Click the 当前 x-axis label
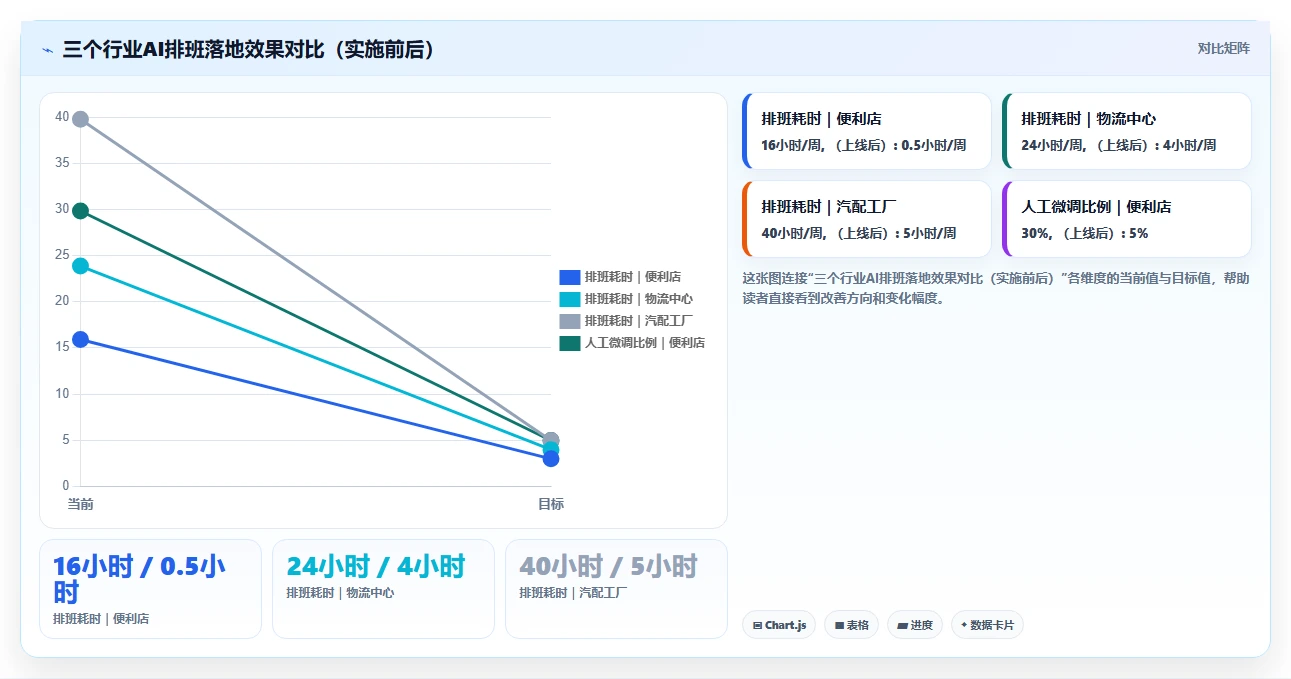1291x679 pixels. [81, 504]
